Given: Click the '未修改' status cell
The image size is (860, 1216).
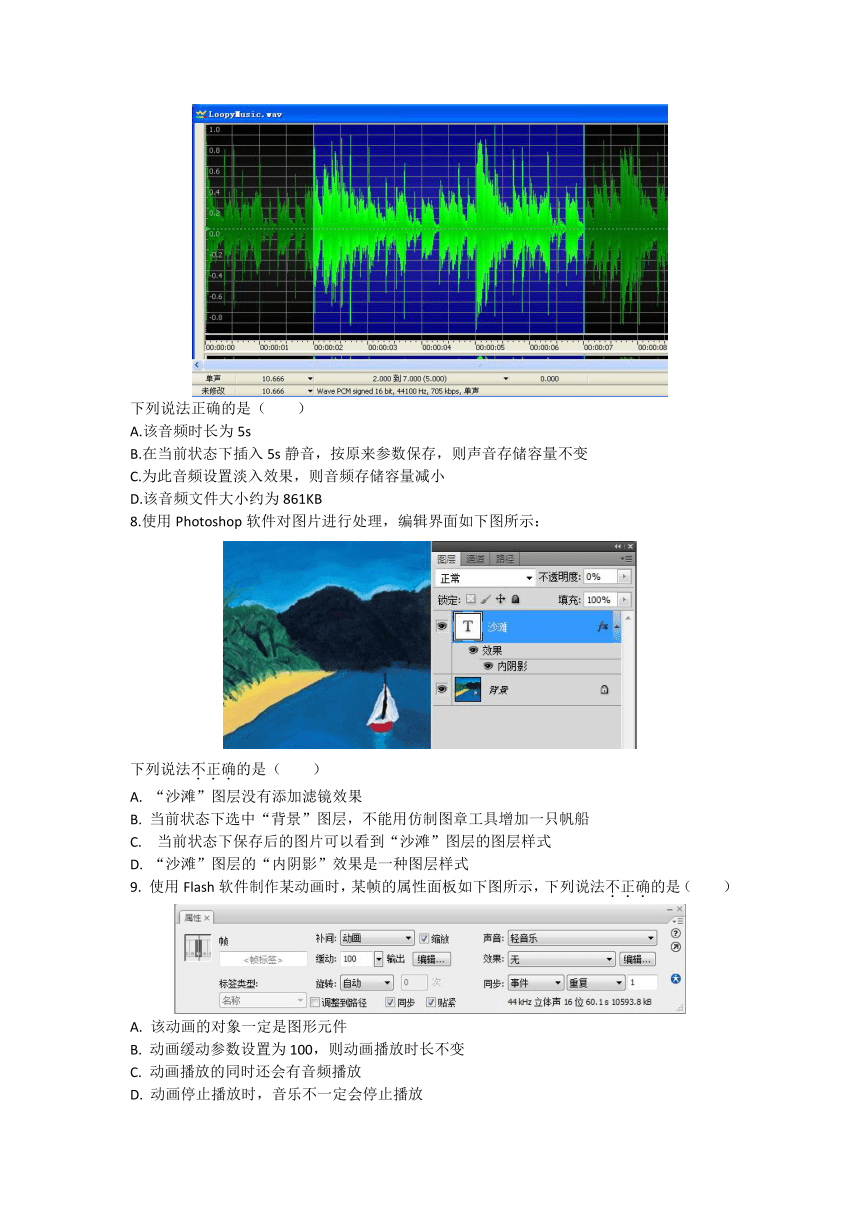Looking at the screenshot, I should tap(213, 391).
